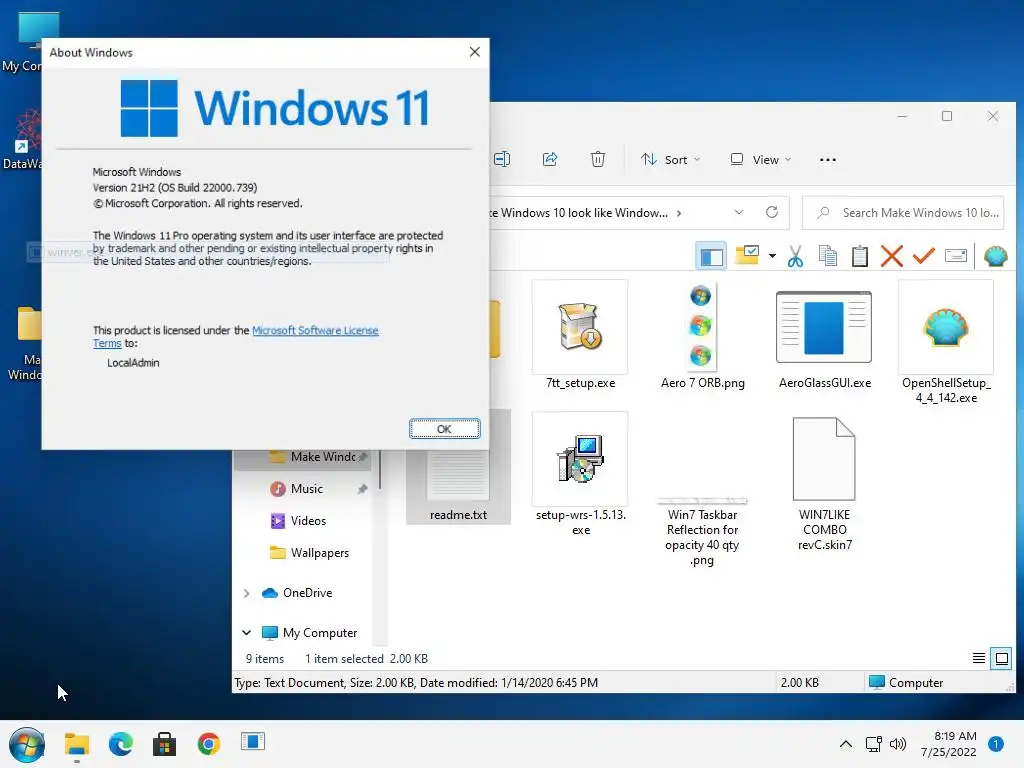
Task: Click the Delete trash icon in Explorer
Action: [598, 159]
